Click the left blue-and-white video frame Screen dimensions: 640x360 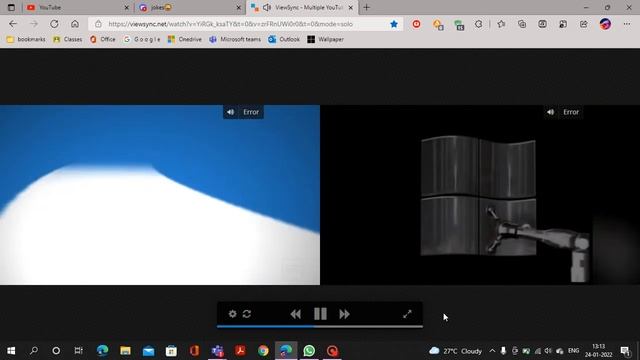click(160, 195)
